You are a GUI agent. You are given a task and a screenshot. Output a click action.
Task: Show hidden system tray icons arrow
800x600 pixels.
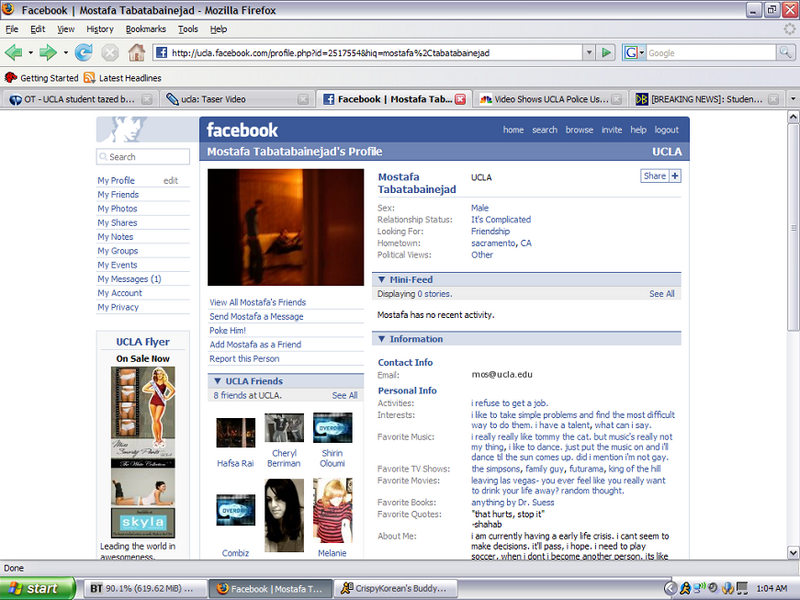[x=671, y=588]
